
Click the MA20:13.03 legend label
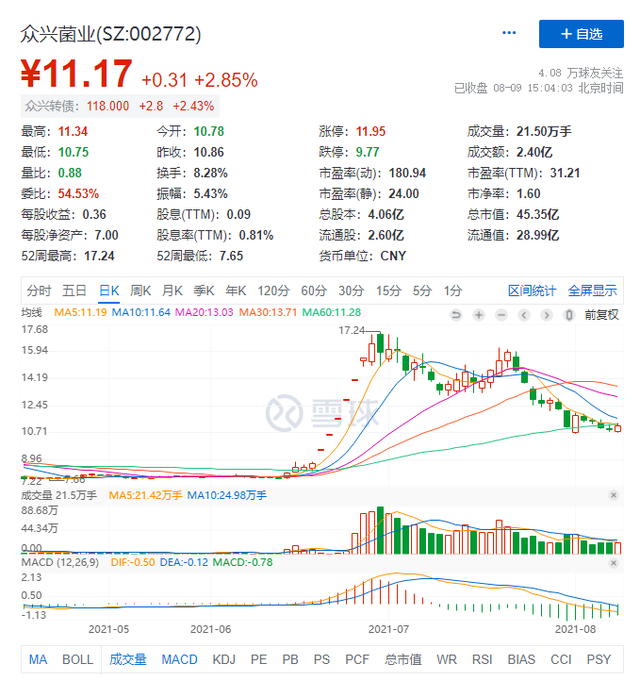(x=204, y=312)
